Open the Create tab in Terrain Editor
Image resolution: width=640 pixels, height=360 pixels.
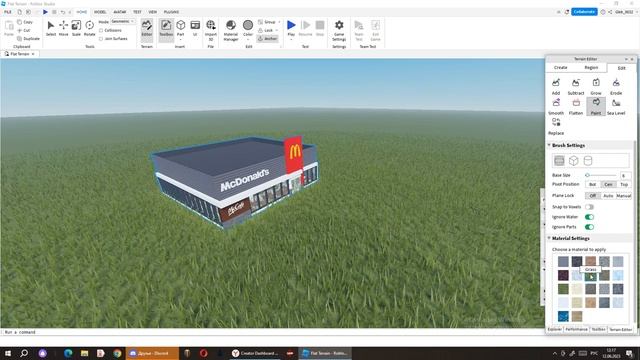(560, 67)
